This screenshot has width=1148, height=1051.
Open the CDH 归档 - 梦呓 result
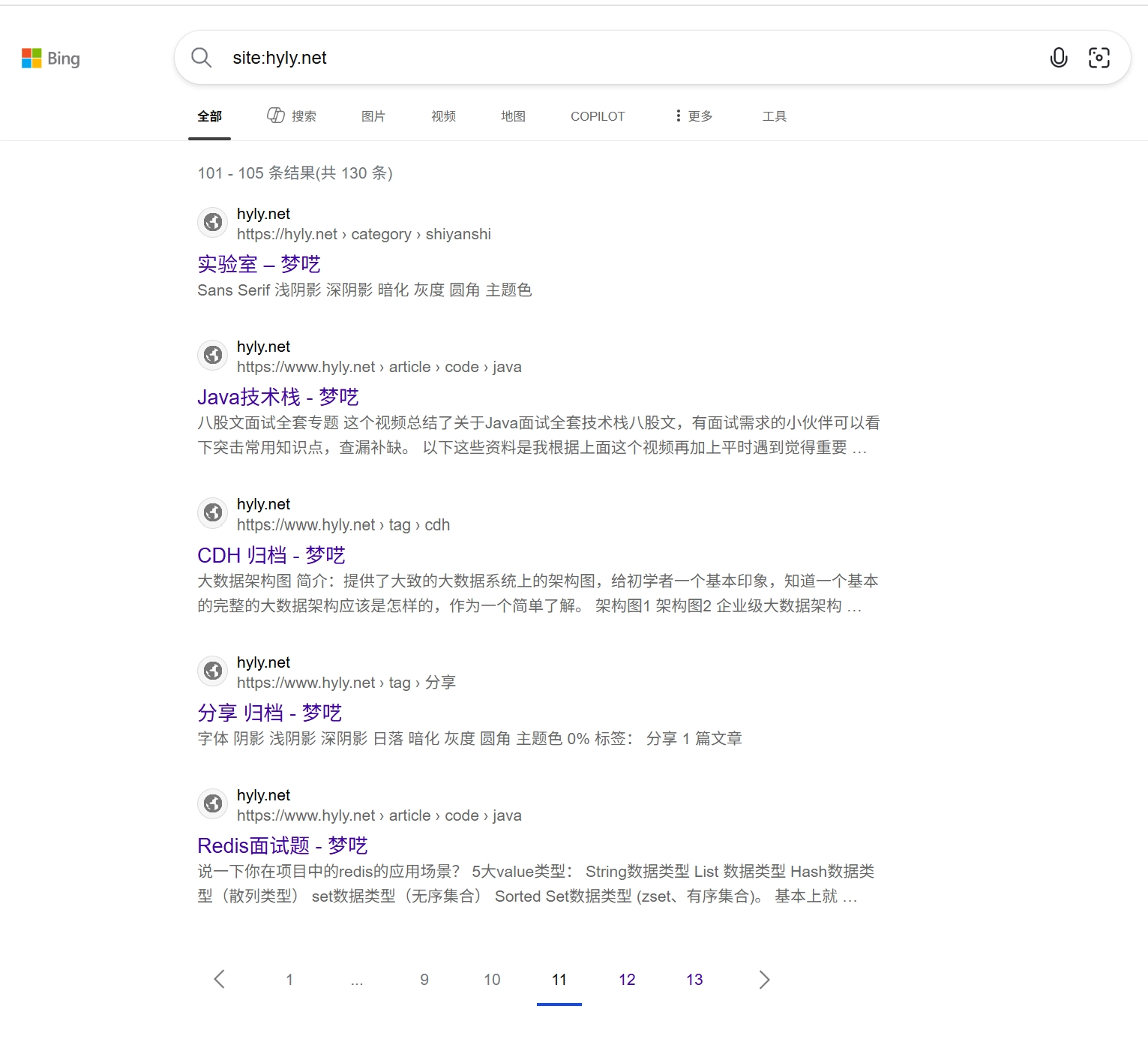click(x=271, y=555)
